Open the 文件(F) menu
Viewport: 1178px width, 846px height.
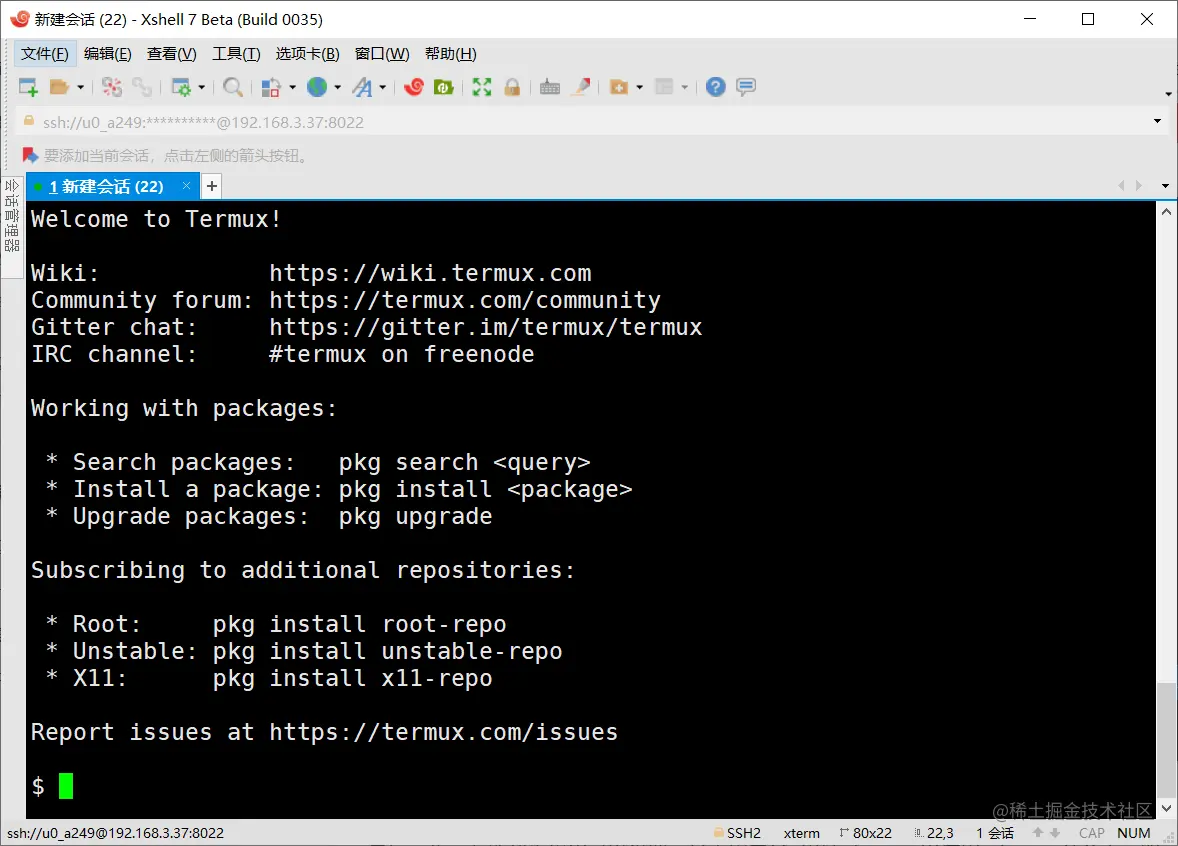[44, 54]
